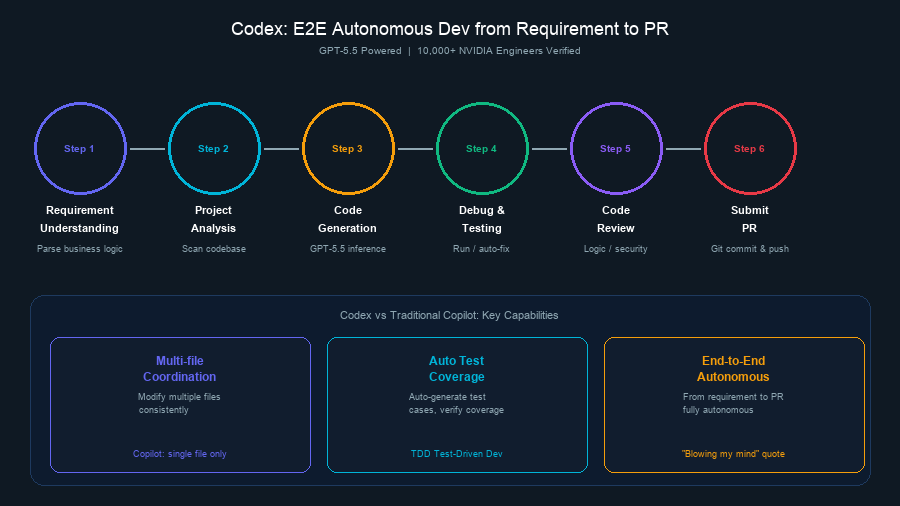Screen dimensions: 900x506
Task: Click the 'End-to-End Autonomous' card title
Action: click(733, 369)
